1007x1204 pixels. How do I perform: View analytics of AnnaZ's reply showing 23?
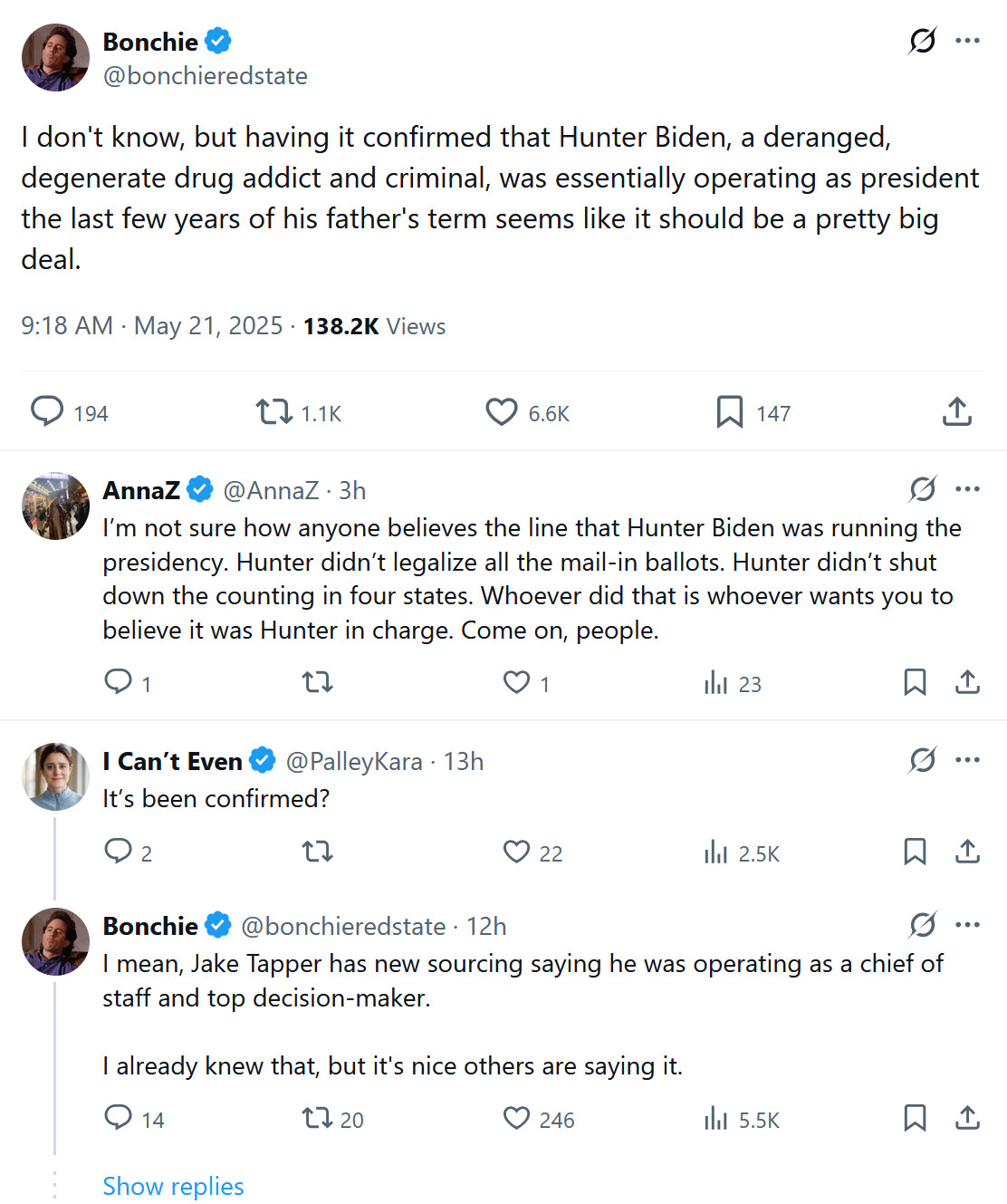716,682
